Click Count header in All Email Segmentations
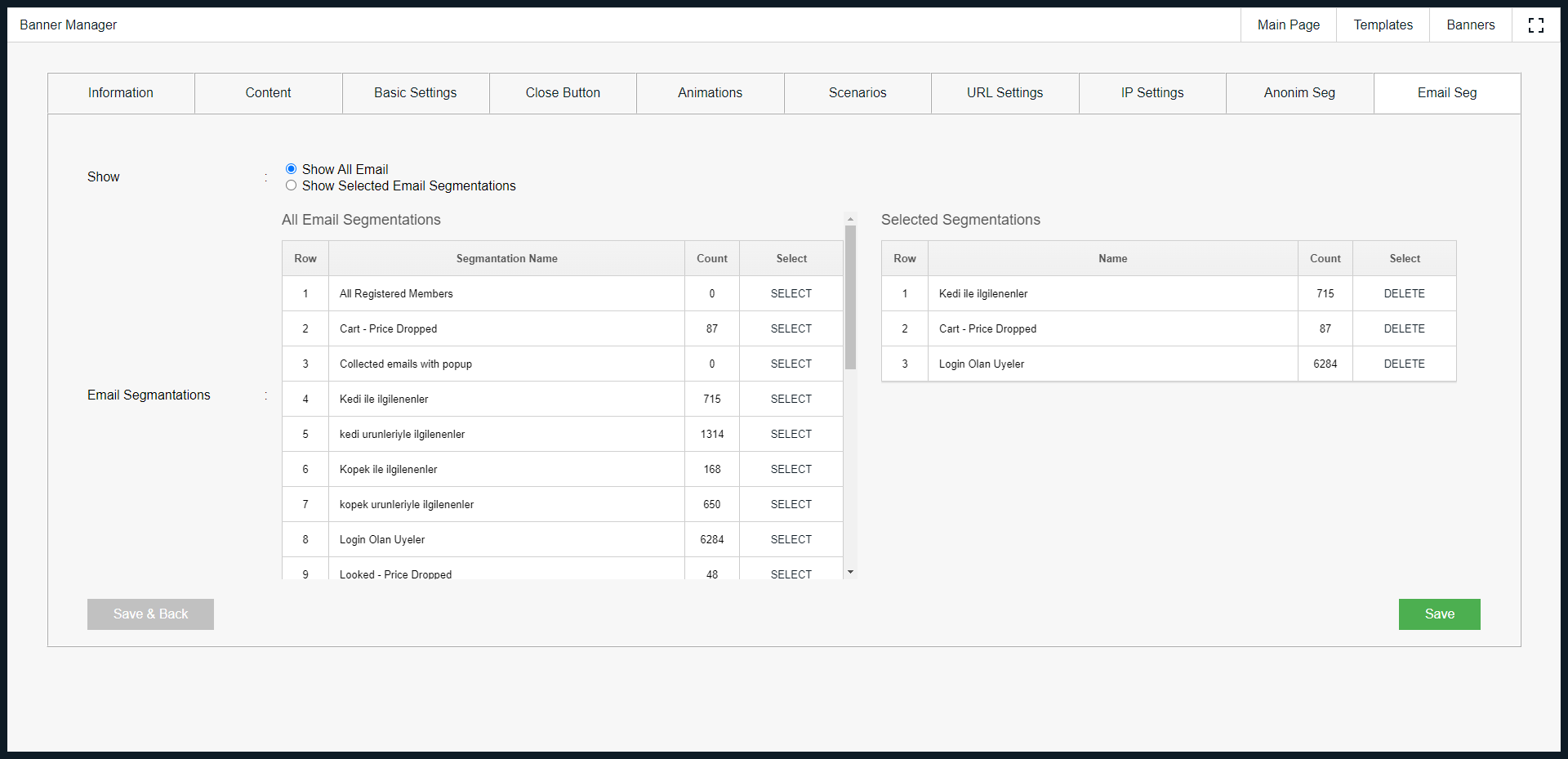 point(712,259)
